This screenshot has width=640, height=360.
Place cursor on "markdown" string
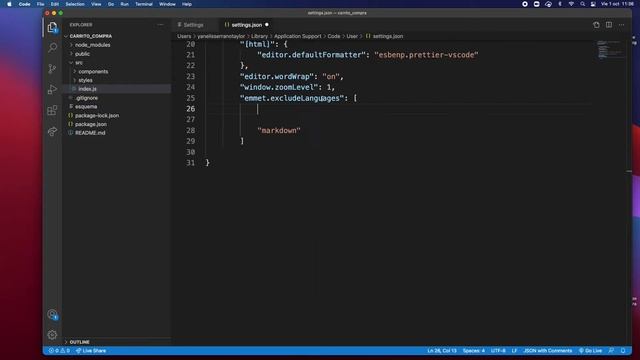(279, 131)
